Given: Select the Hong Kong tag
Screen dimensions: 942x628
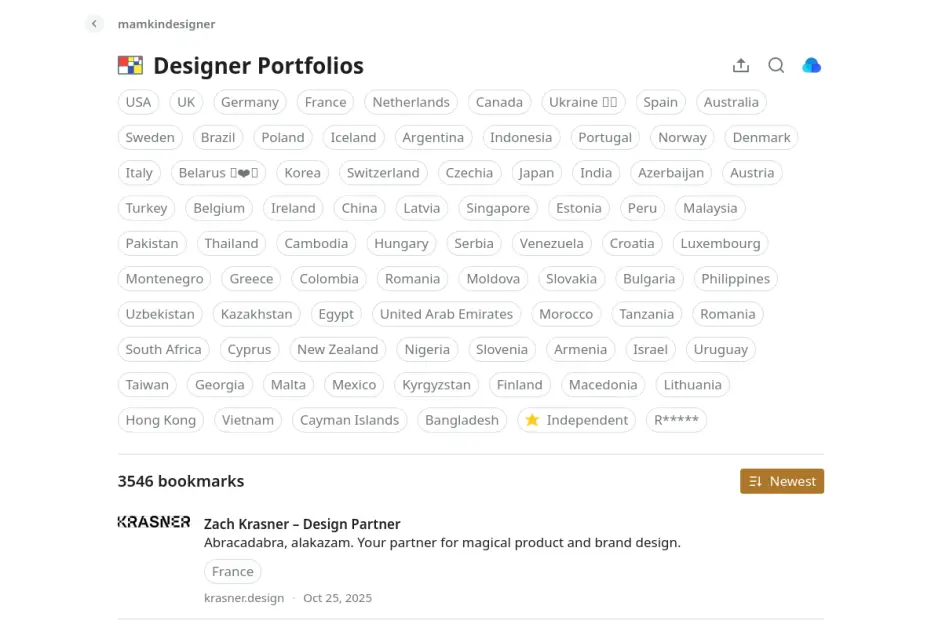Looking at the screenshot, I should click(x=160, y=420).
